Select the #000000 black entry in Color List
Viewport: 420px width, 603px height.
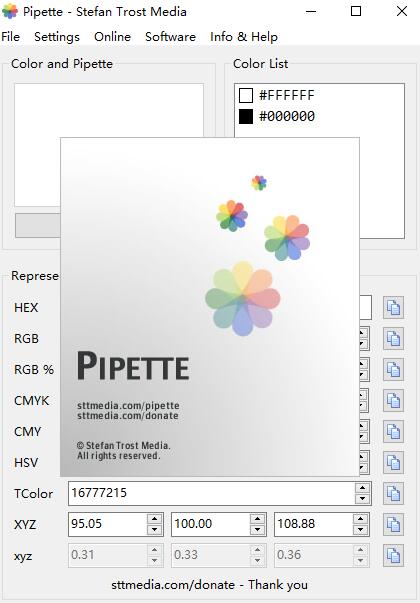277,117
